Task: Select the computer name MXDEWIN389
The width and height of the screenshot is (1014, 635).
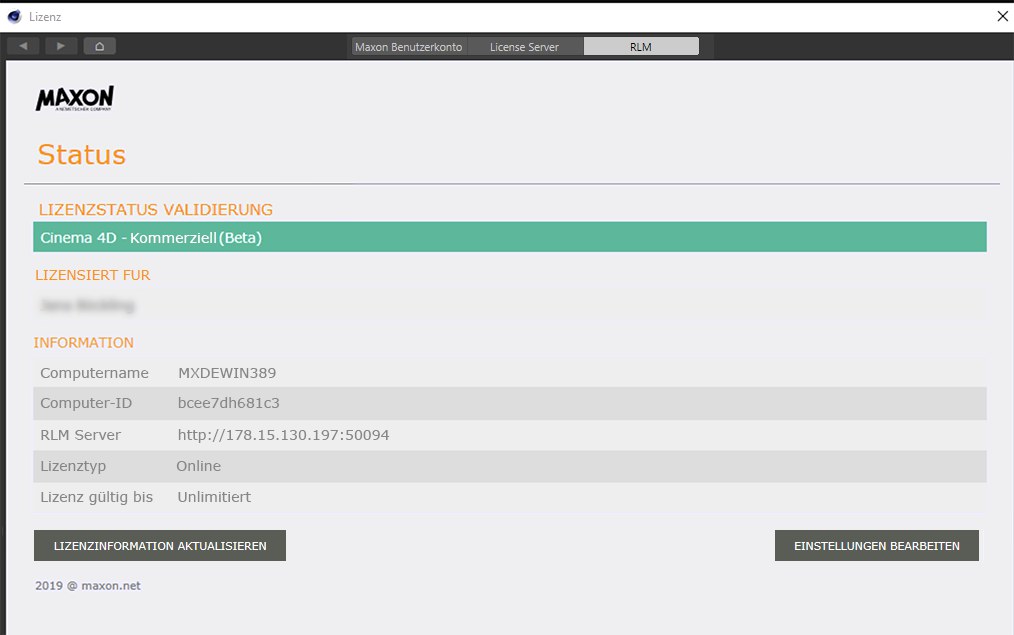Action: [x=227, y=373]
